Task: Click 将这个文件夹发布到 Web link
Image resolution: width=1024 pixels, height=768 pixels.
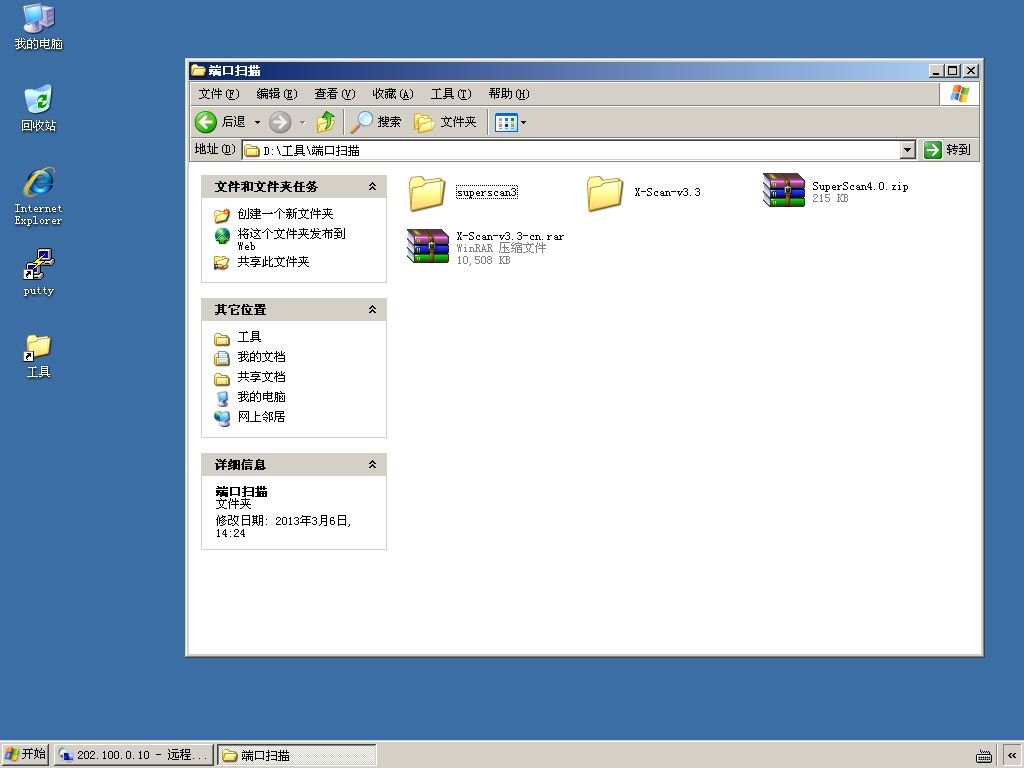Action: tap(291, 239)
